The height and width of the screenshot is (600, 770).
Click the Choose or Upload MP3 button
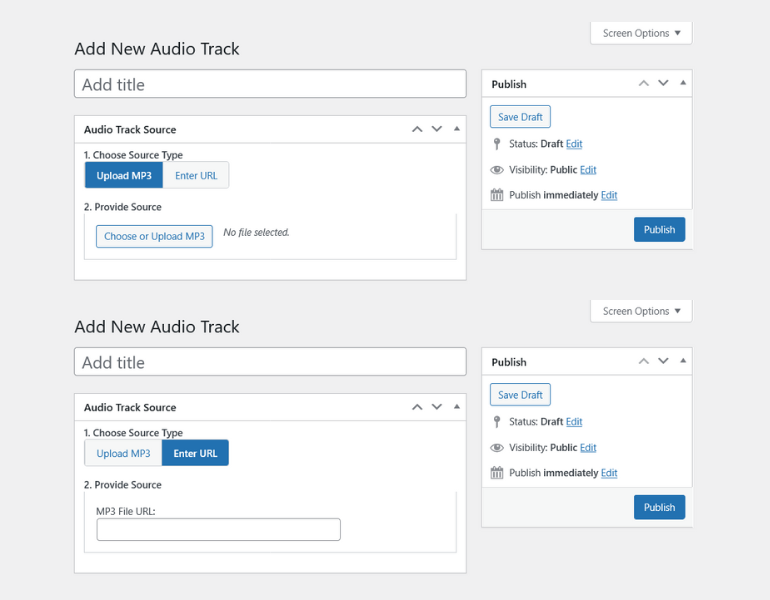(x=154, y=237)
